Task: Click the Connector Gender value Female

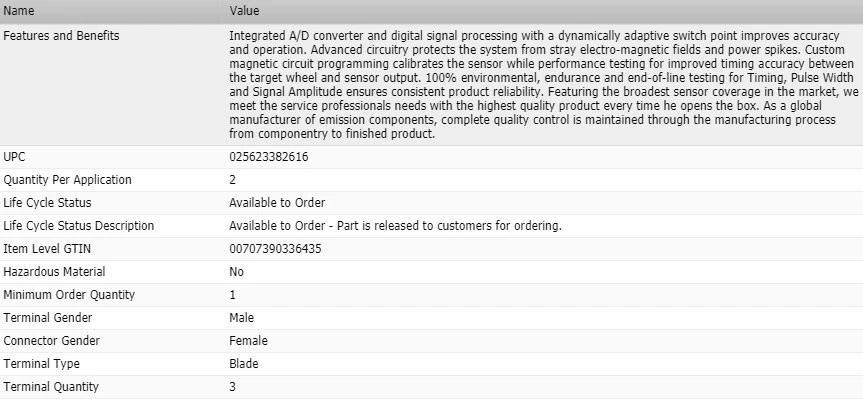Action: point(248,341)
